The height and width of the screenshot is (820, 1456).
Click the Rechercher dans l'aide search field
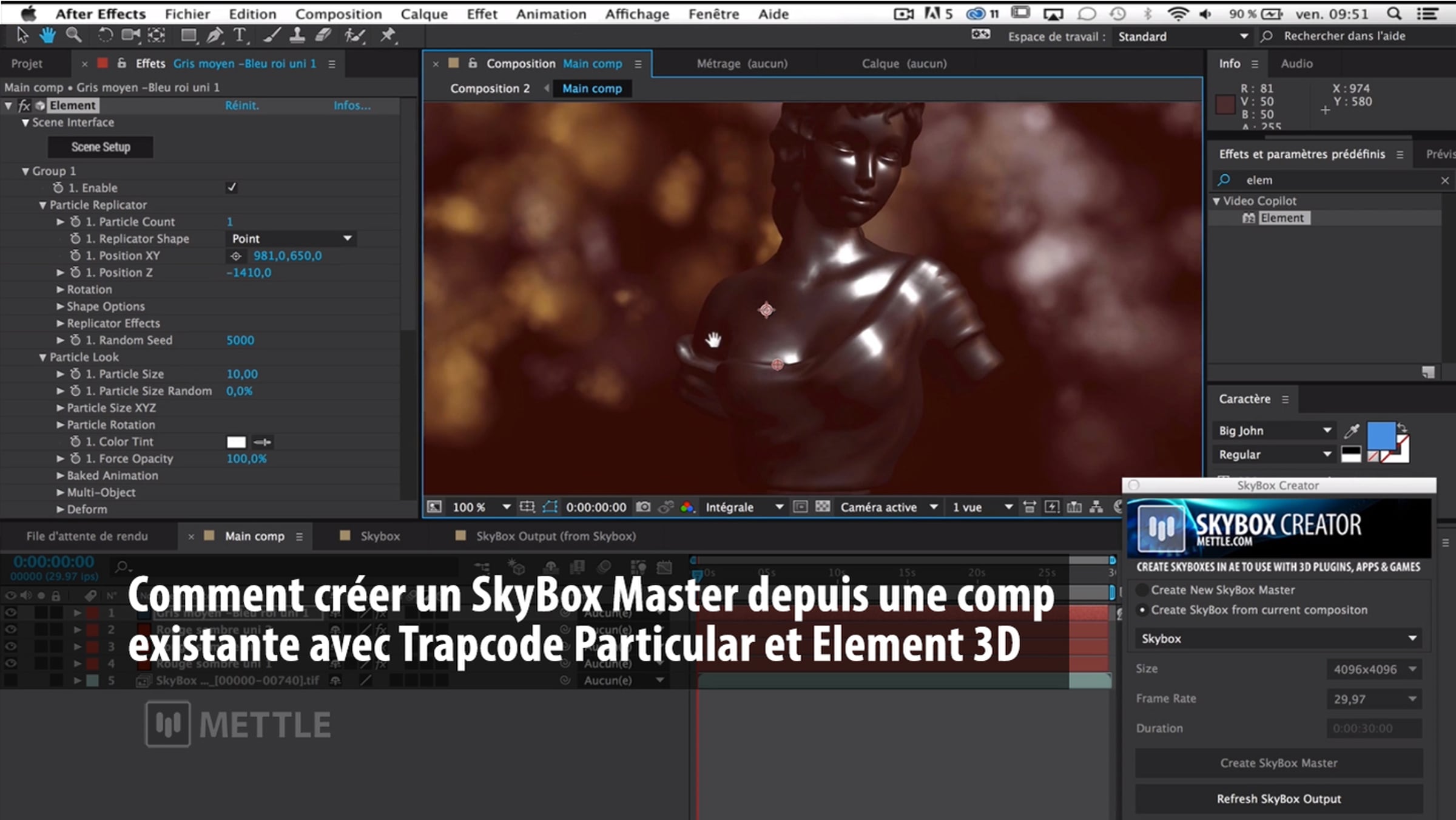1356,36
